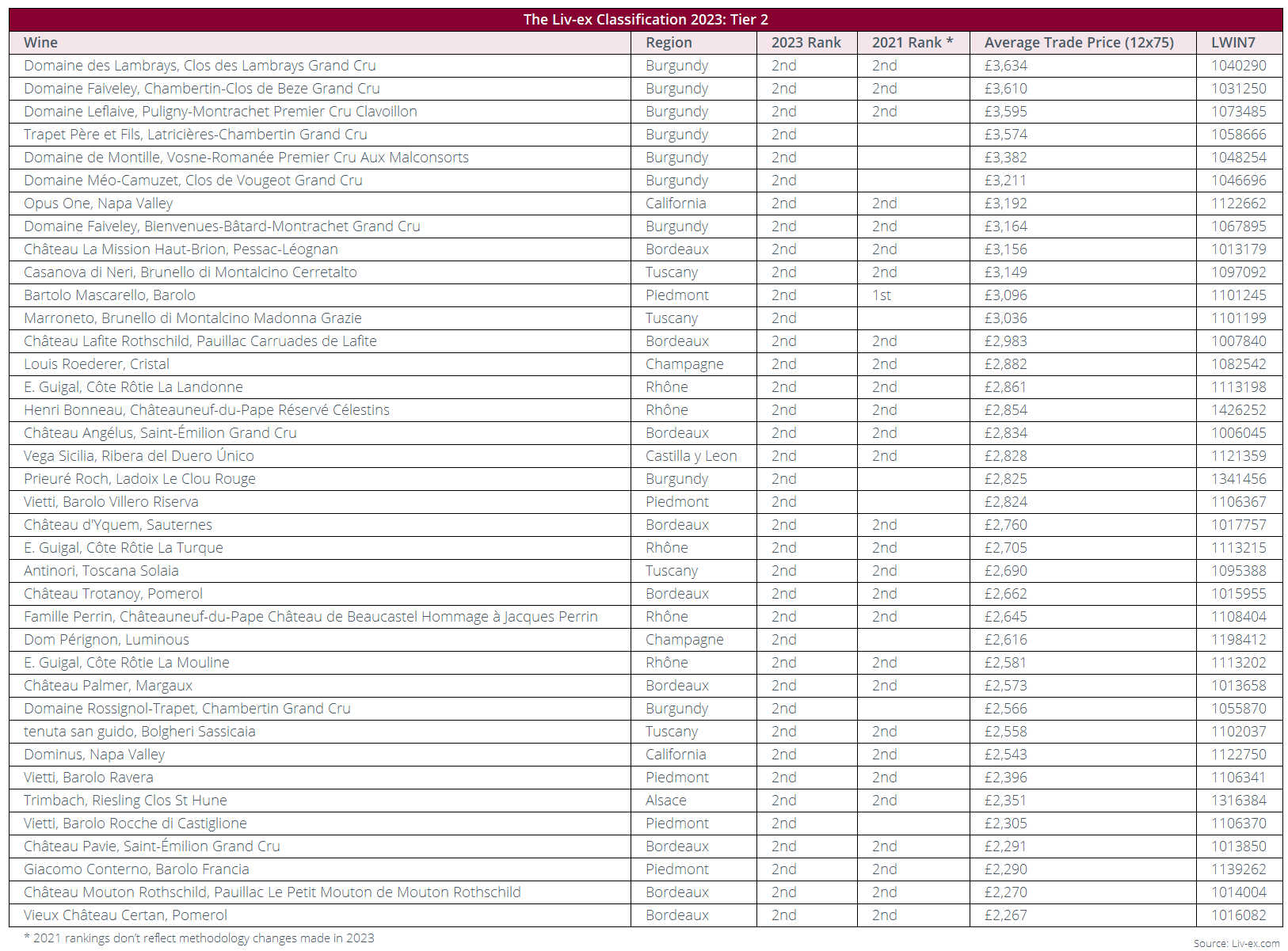Select 'Château Lafite Rothschild, Pauillac Carruades de Lafite'

click(200, 341)
